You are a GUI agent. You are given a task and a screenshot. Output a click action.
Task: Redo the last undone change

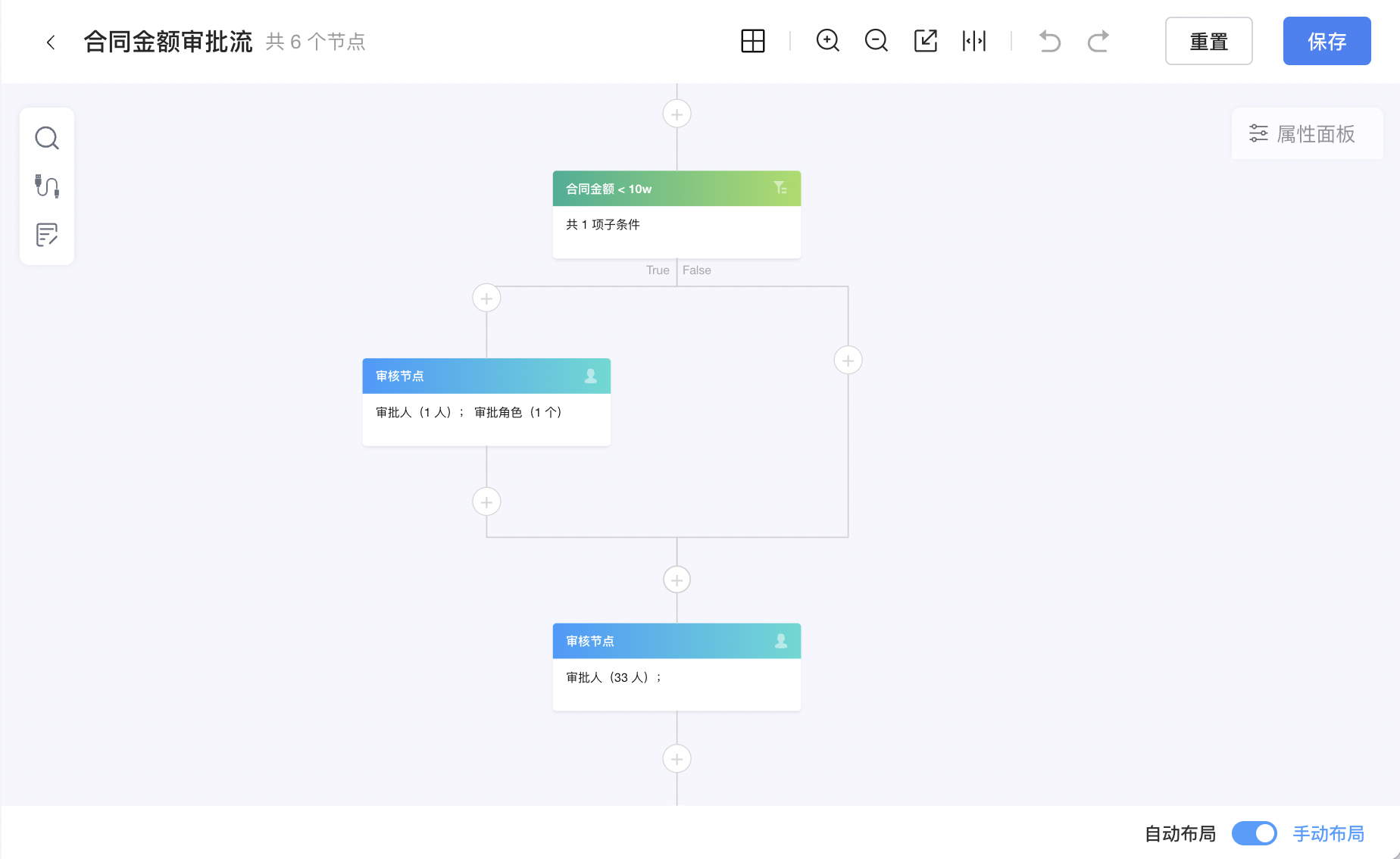pyautogui.click(x=1098, y=41)
